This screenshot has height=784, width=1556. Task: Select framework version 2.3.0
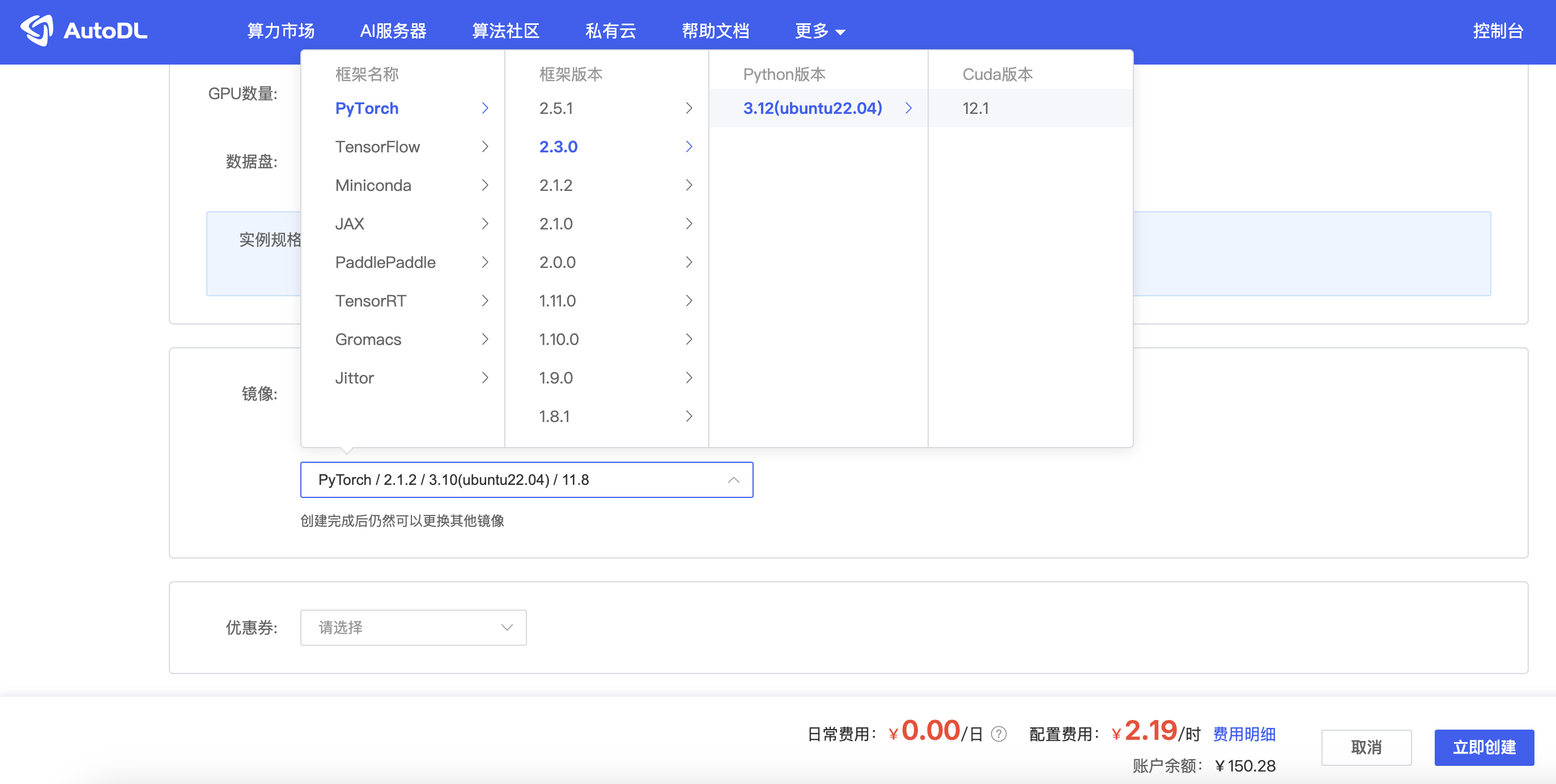point(558,146)
